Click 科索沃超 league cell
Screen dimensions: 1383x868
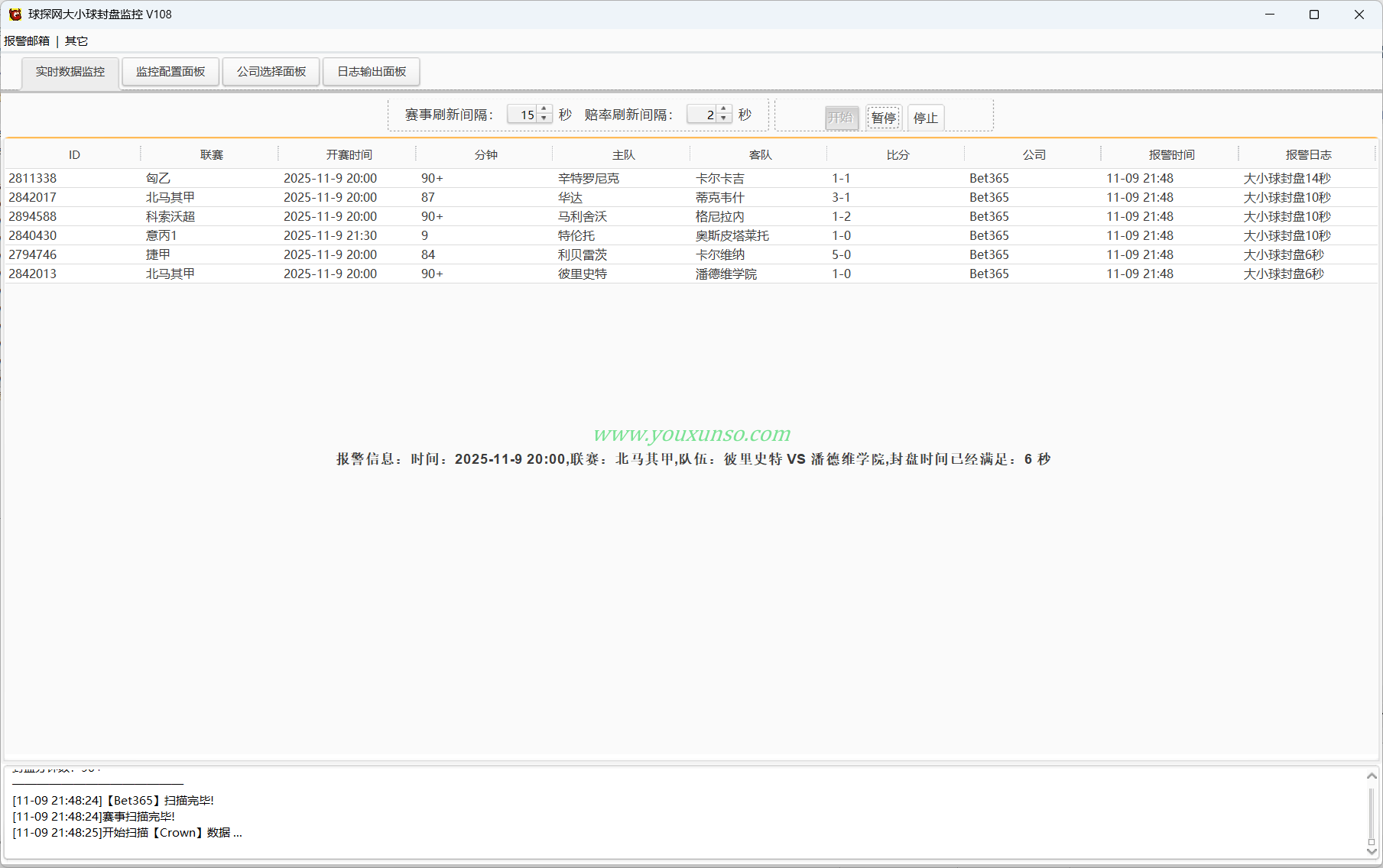(170, 216)
